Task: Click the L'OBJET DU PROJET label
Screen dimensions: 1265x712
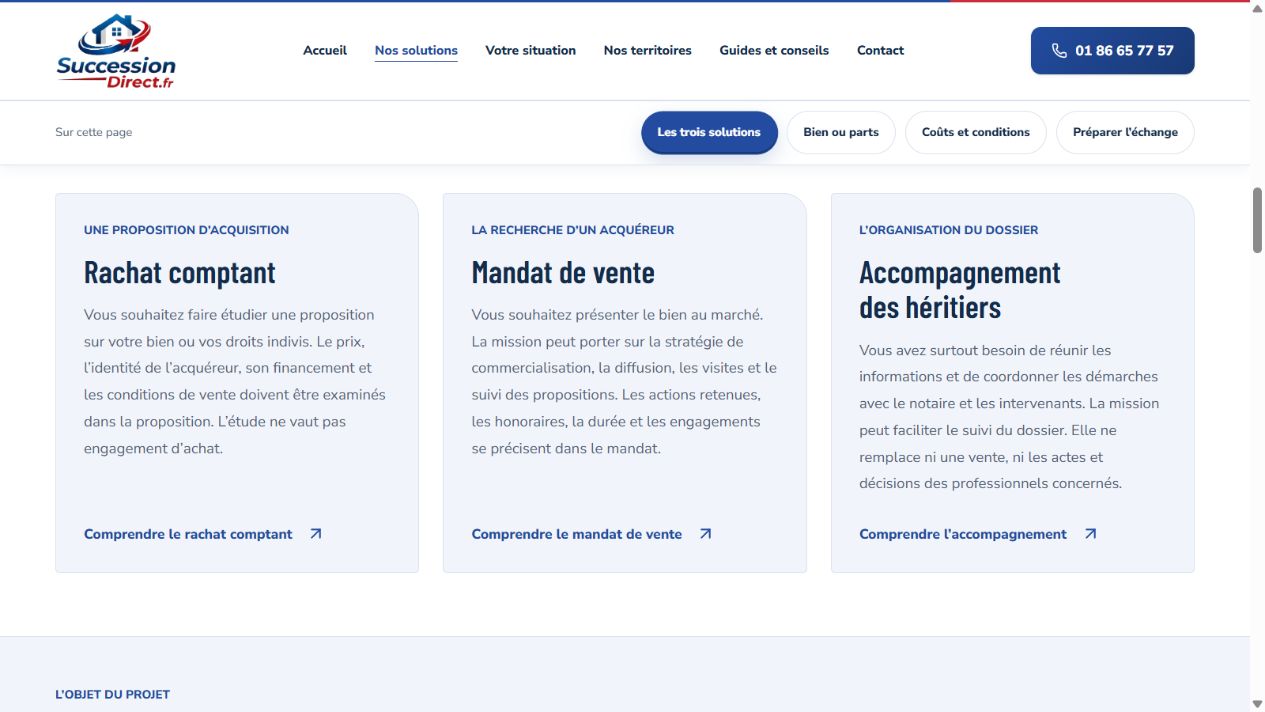Action: (x=113, y=694)
